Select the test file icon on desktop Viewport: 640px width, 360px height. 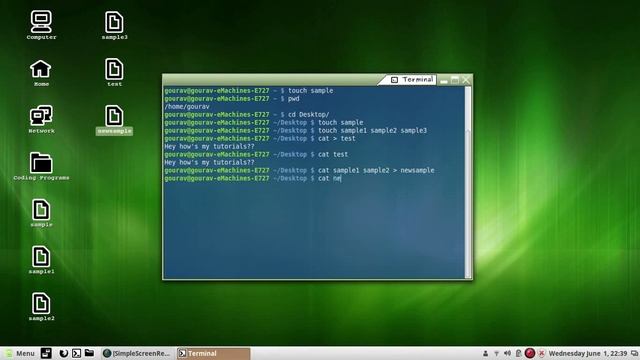114,72
